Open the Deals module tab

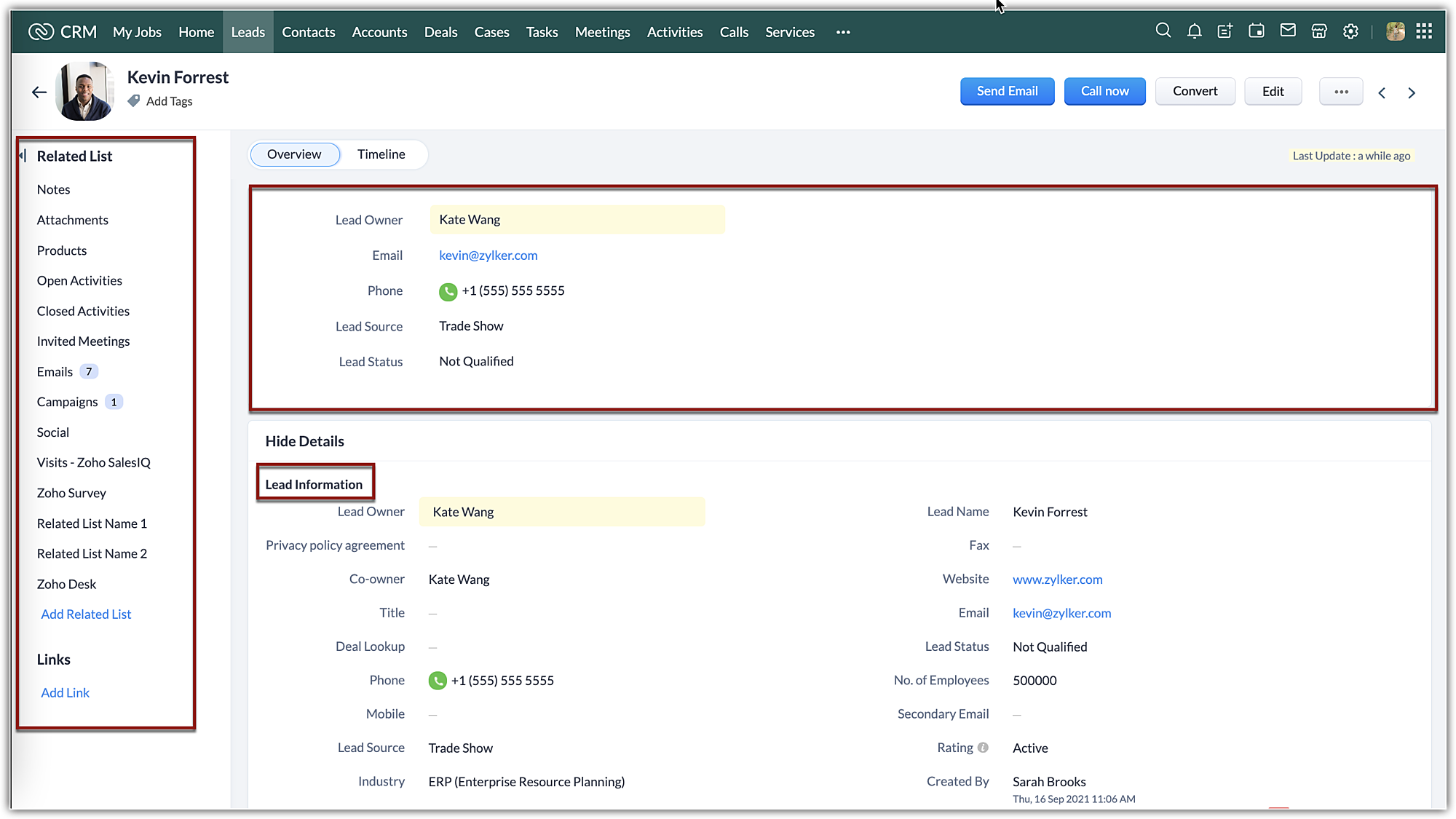(x=440, y=32)
